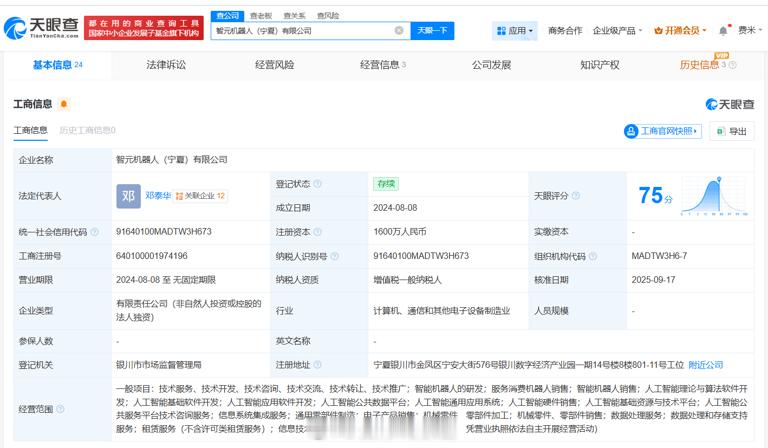Screen dimensions: 768x448
Task: Open help icon beside 经营范围
Action: [60, 409]
